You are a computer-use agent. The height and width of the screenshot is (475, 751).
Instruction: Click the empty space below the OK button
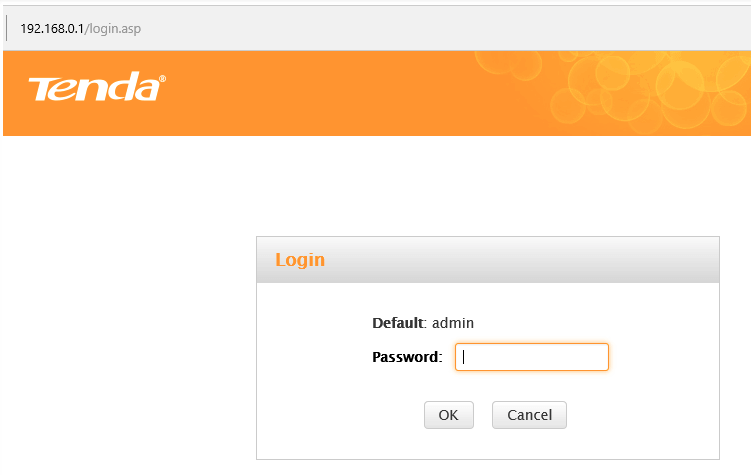click(x=449, y=444)
